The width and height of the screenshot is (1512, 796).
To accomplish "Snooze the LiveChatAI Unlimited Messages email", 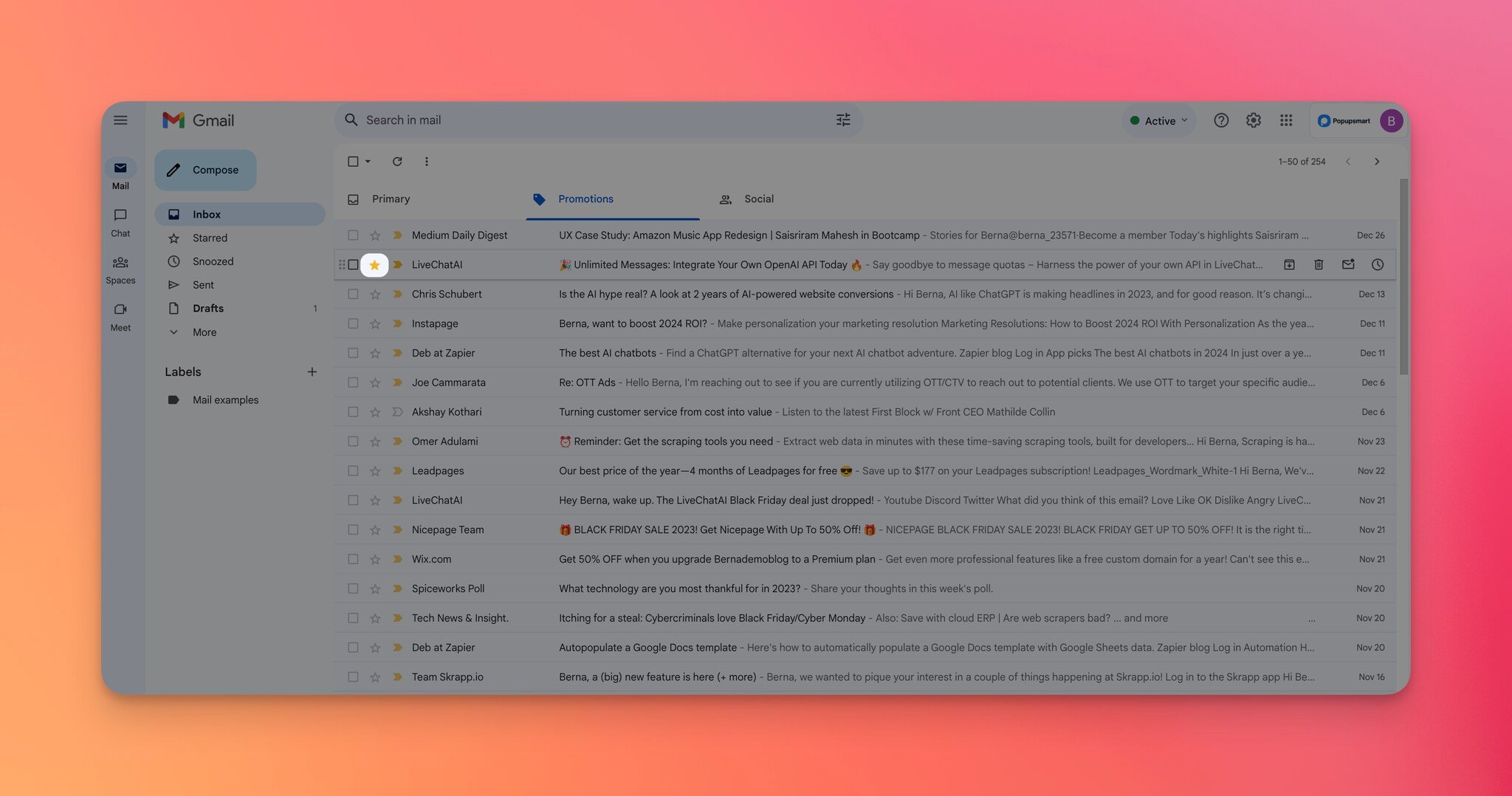I will [x=1378, y=264].
